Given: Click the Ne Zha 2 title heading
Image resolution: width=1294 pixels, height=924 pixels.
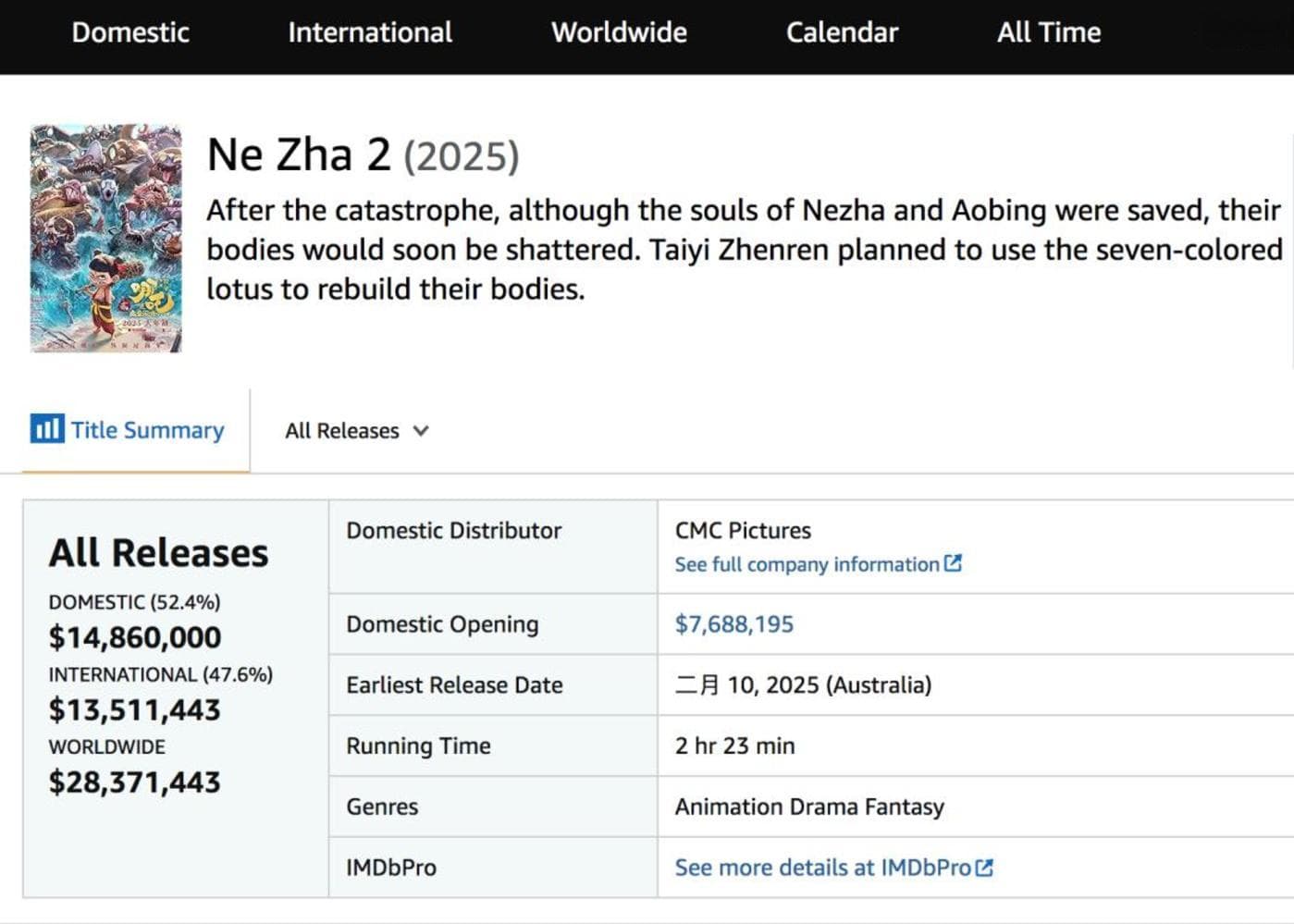Looking at the screenshot, I should pyautogui.click(x=299, y=154).
